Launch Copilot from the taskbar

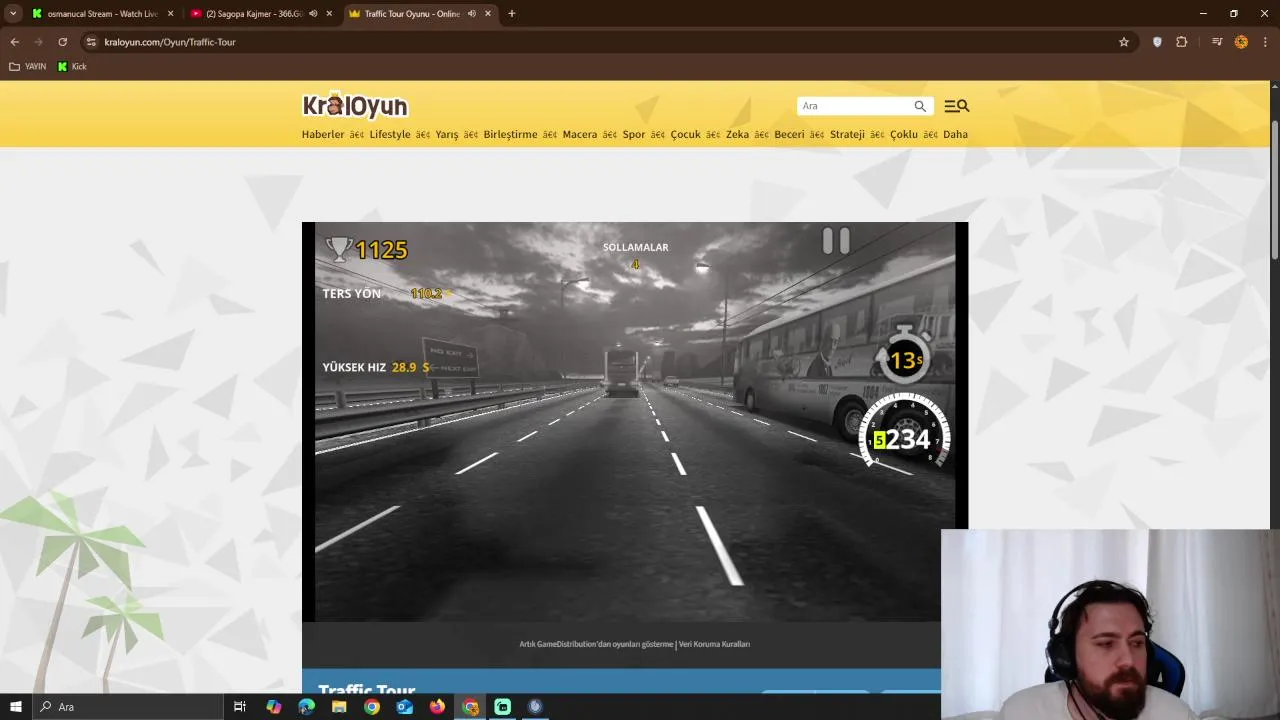click(x=274, y=707)
